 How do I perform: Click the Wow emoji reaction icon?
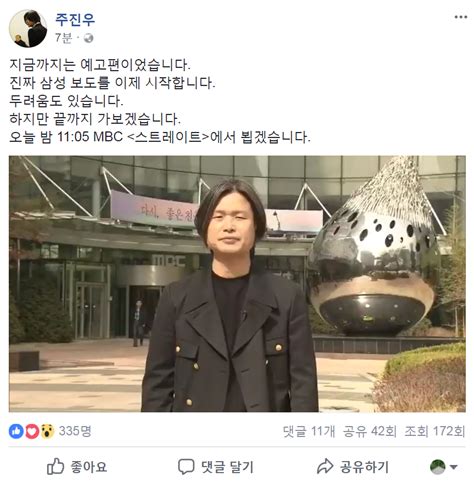coord(47,431)
